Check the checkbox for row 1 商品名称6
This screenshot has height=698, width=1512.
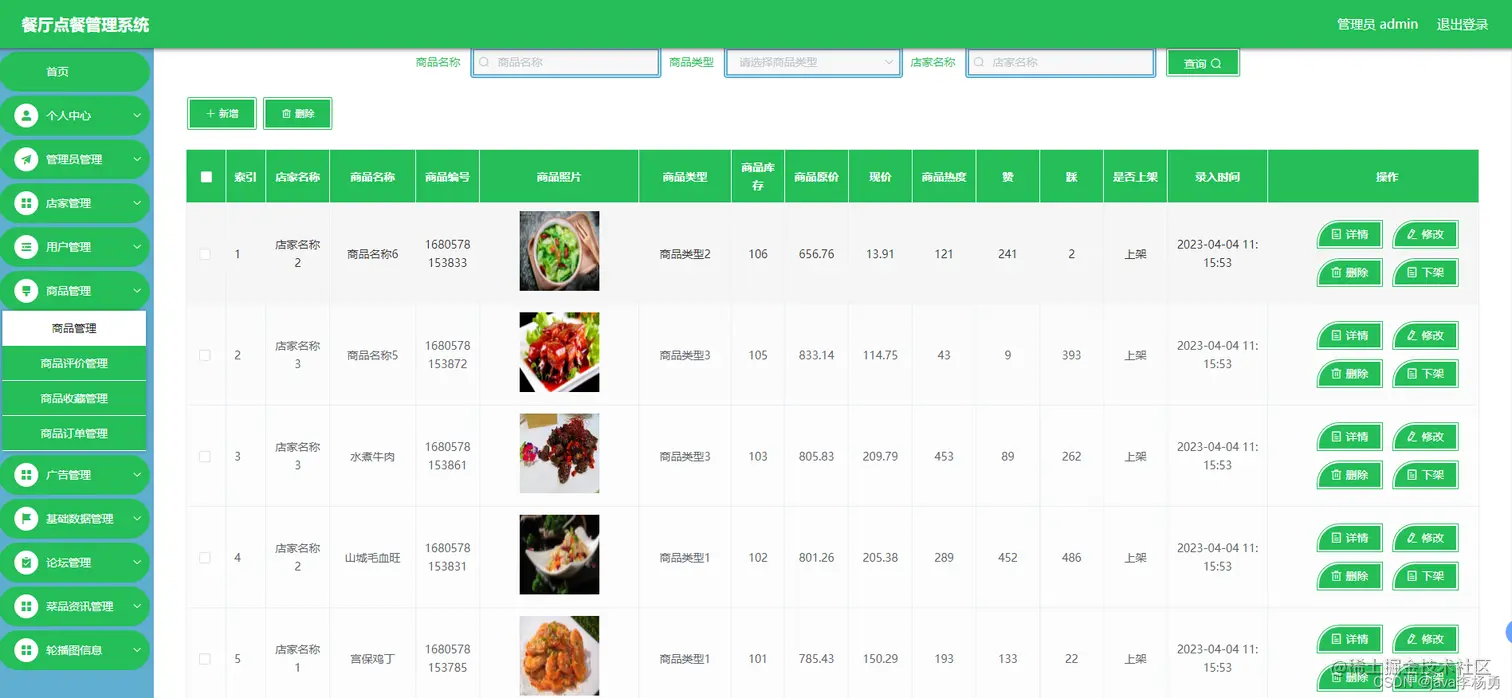(x=205, y=254)
